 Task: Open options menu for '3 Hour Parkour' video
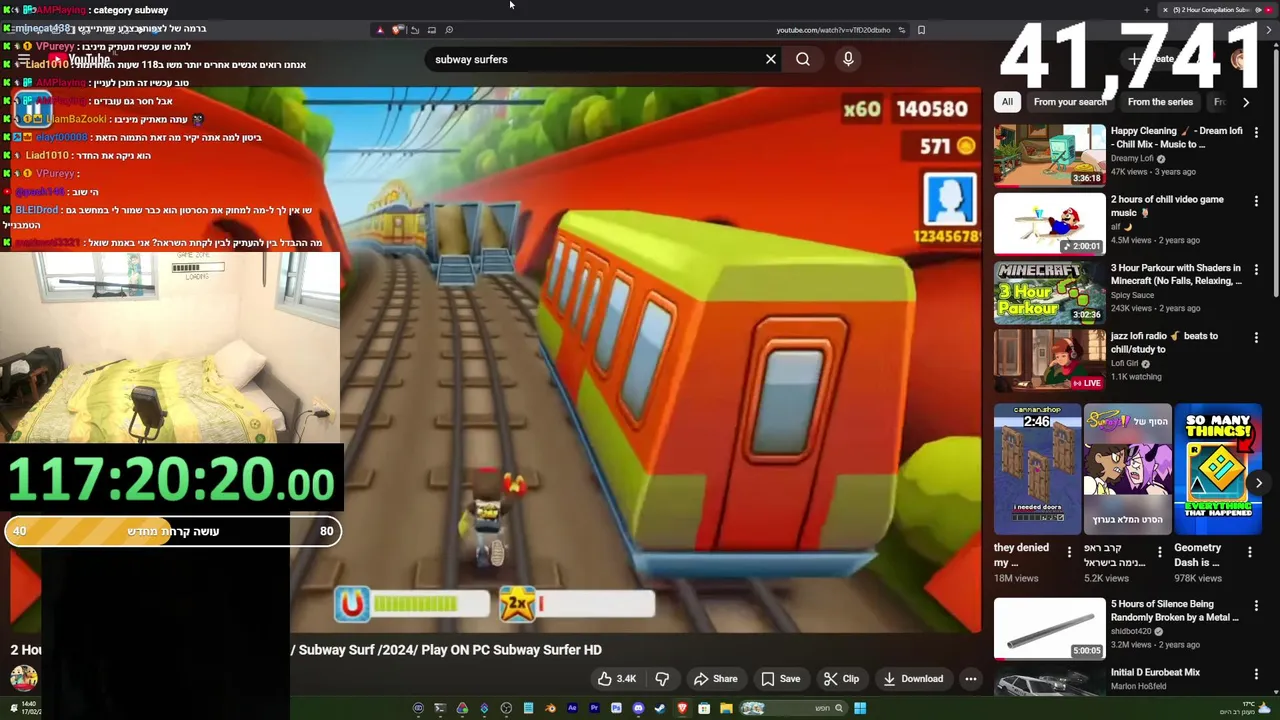[x=1256, y=270]
